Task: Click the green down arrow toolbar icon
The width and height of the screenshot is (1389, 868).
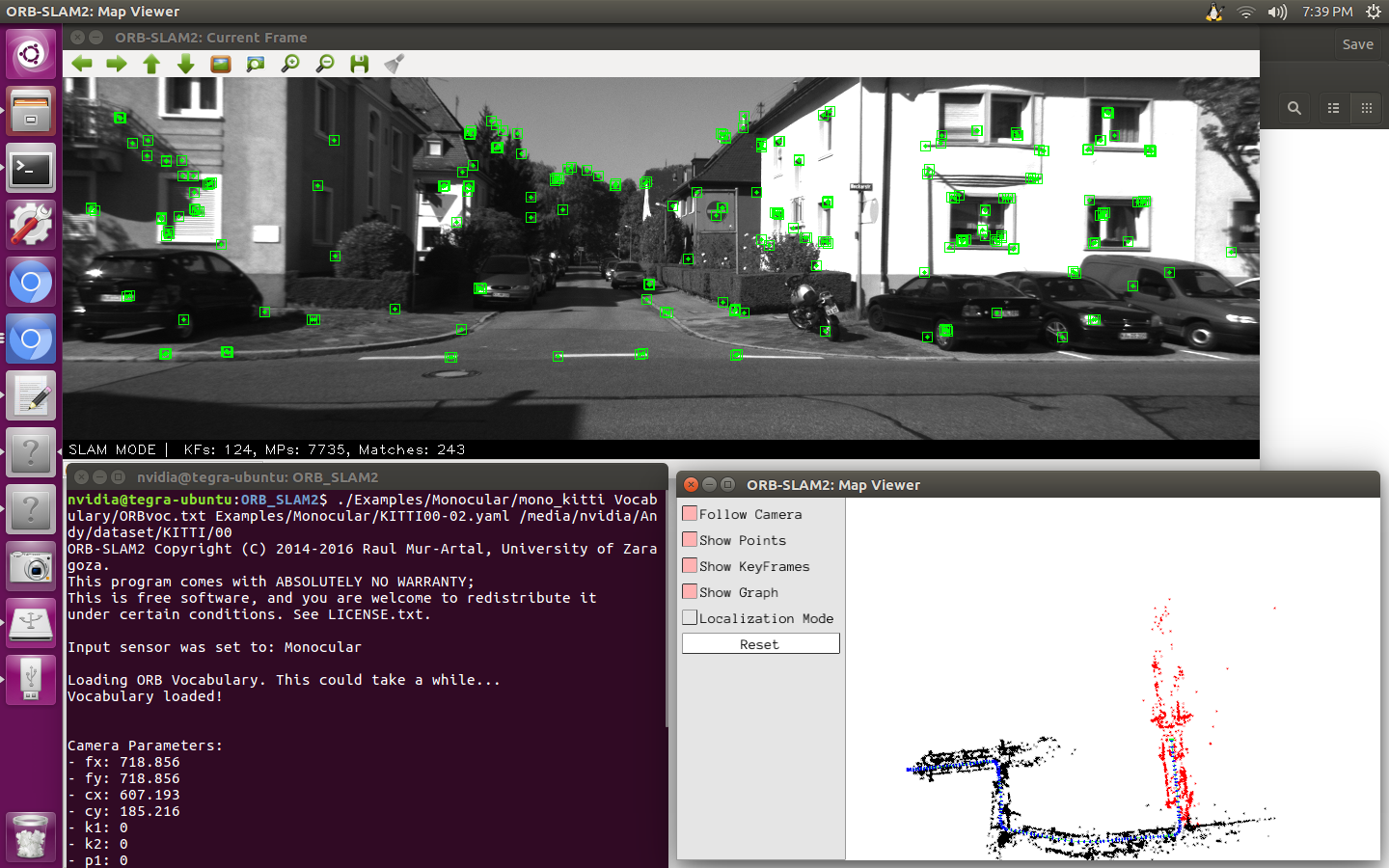Action: (186, 64)
